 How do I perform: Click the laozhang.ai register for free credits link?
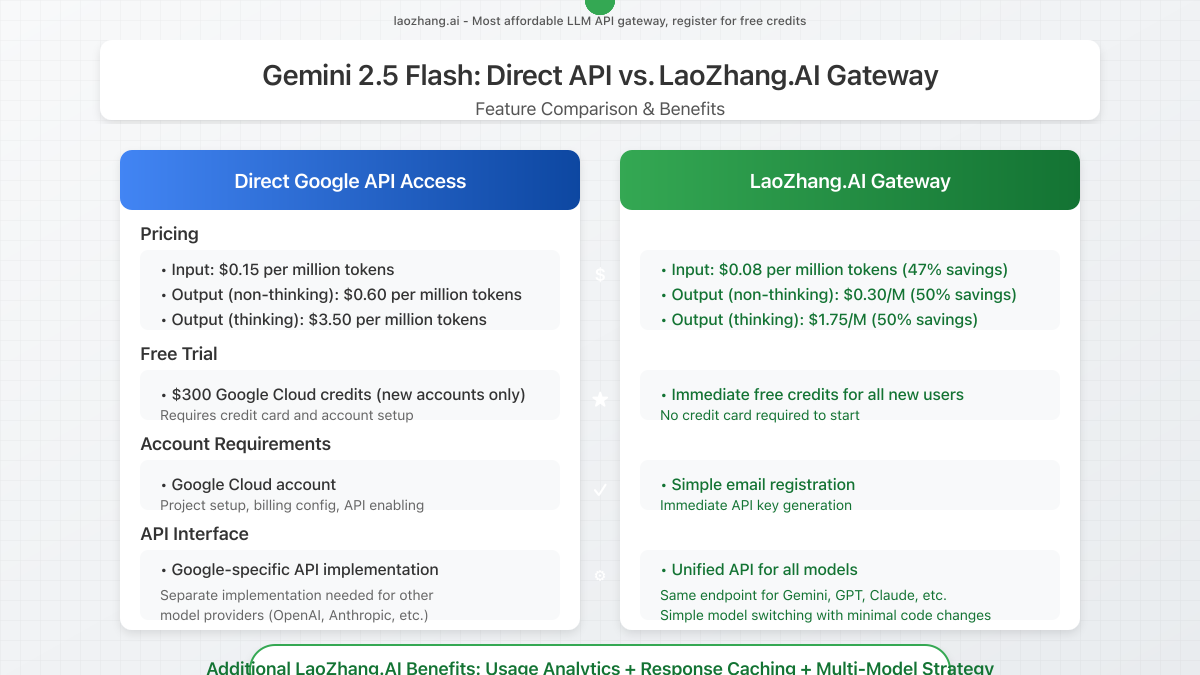point(600,21)
